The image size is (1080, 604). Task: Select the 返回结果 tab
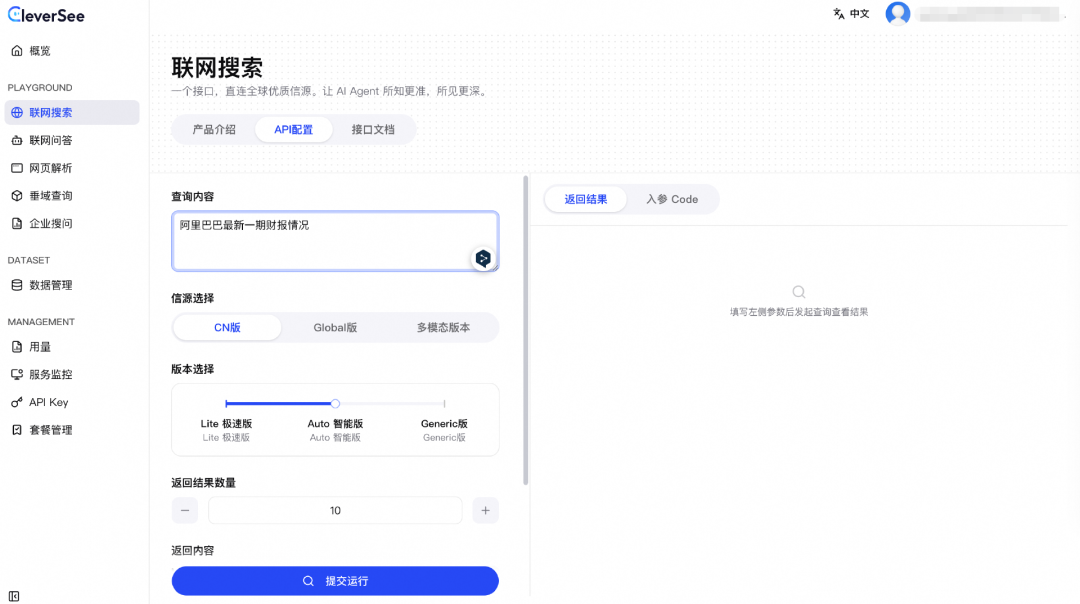(585, 199)
